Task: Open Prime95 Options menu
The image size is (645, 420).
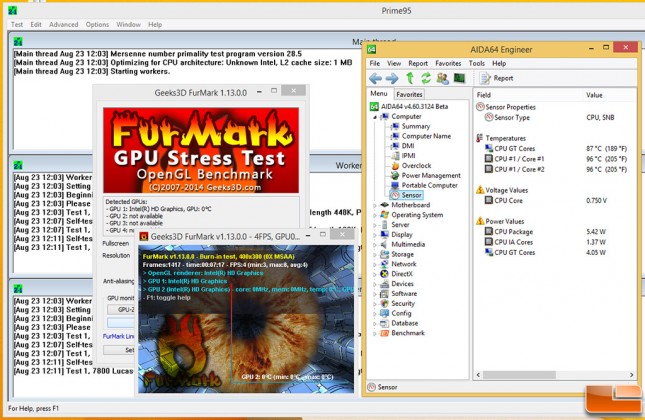Action: click(x=97, y=25)
